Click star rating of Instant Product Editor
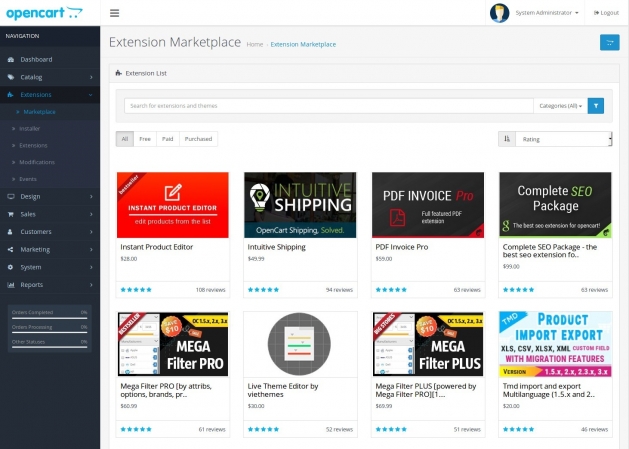The width and height of the screenshot is (629, 449). pyautogui.click(x=136, y=290)
